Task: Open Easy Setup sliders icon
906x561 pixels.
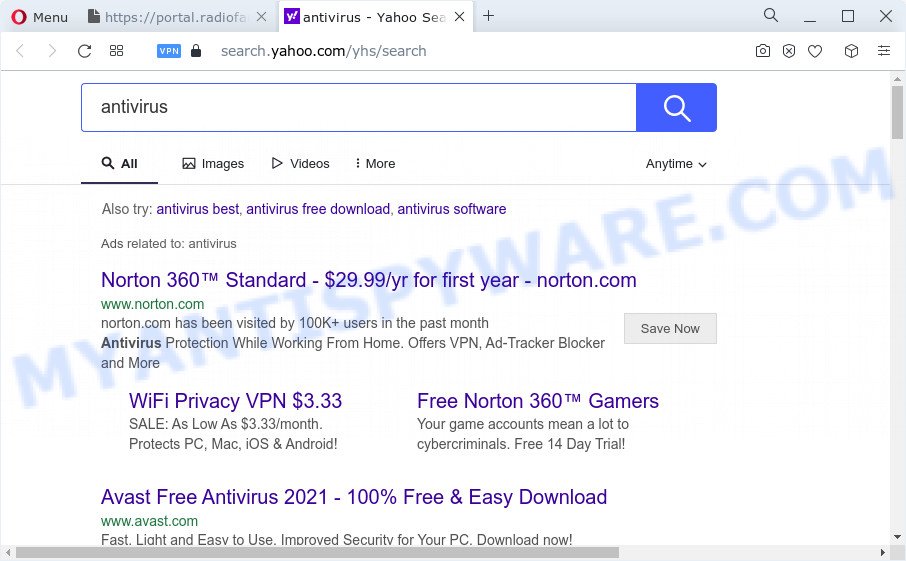Action: (x=884, y=51)
